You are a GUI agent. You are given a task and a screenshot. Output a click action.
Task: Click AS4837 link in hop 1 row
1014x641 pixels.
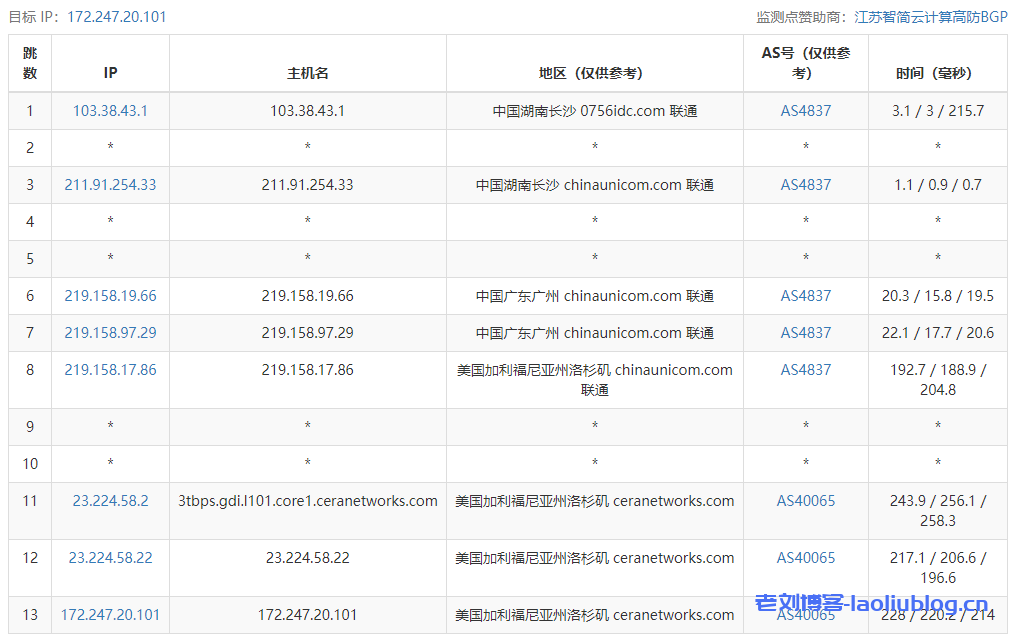click(x=805, y=111)
